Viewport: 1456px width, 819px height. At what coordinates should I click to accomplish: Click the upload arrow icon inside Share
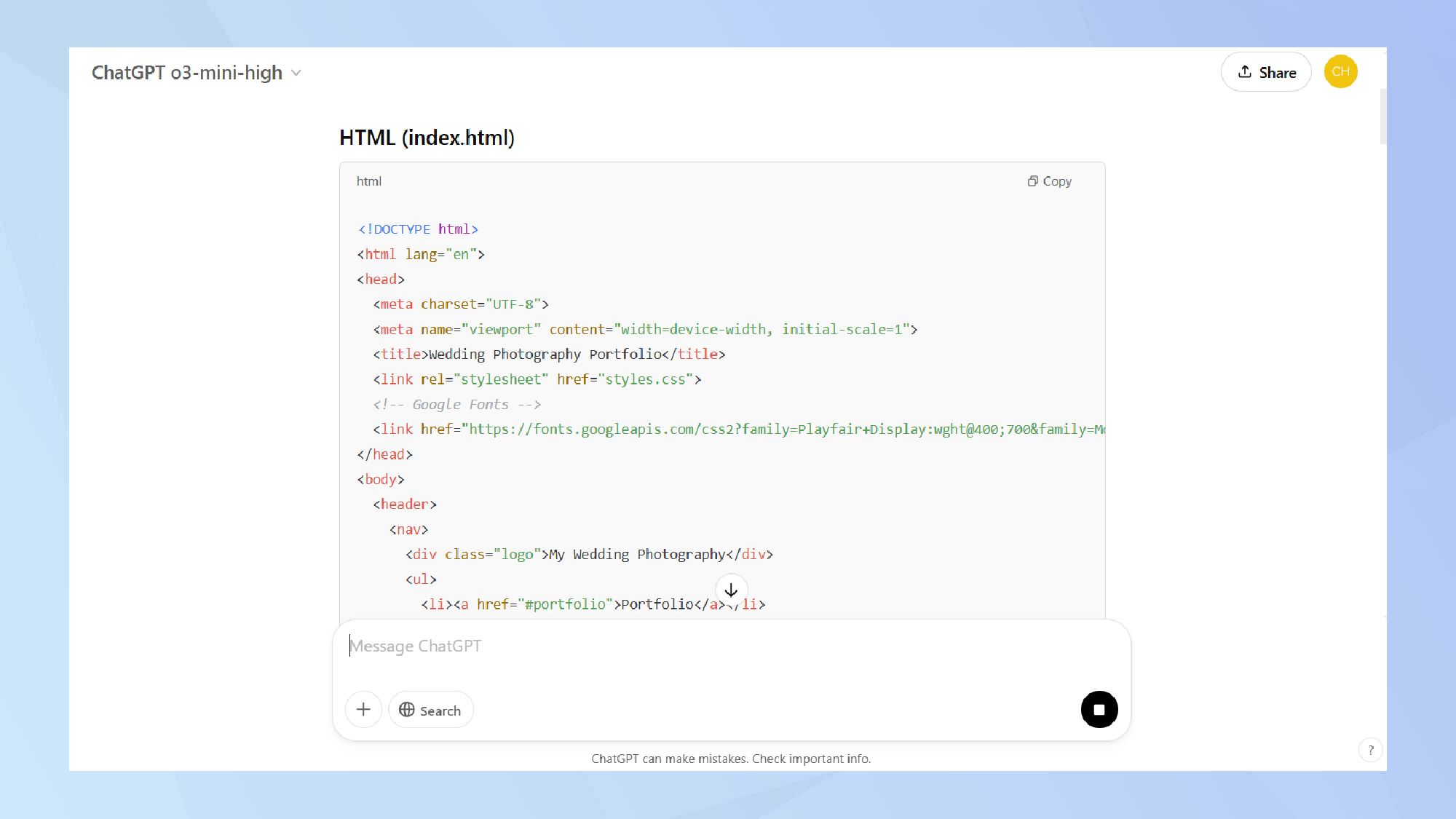click(1245, 71)
